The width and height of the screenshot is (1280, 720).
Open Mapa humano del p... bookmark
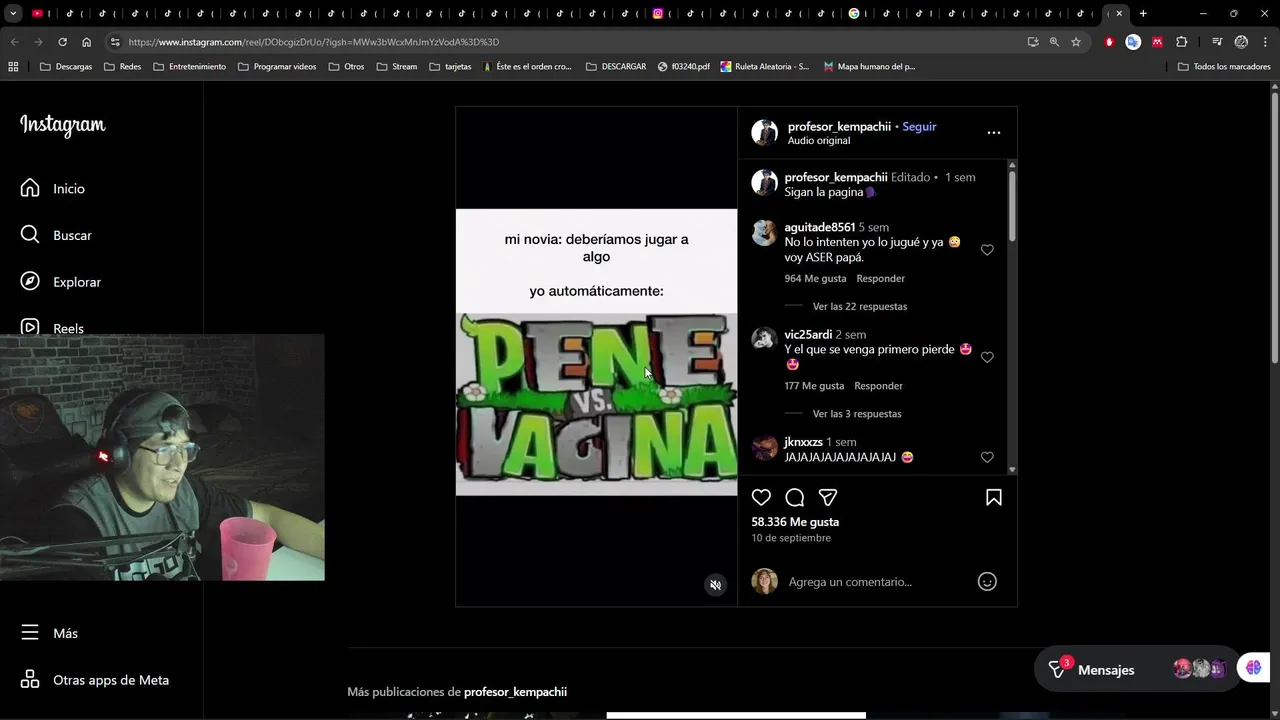click(x=869, y=66)
